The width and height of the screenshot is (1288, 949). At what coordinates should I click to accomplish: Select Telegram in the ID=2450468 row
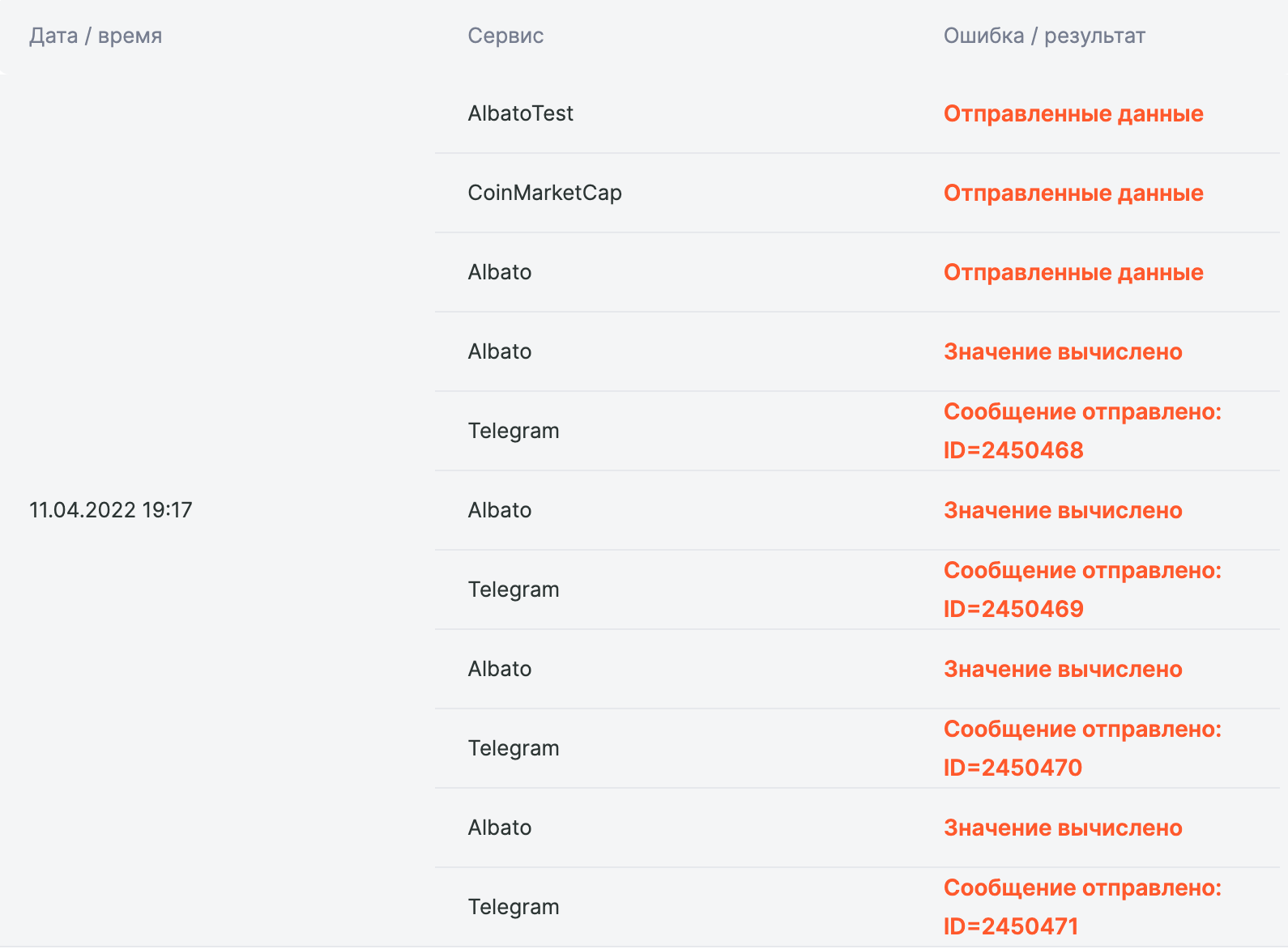click(x=514, y=431)
